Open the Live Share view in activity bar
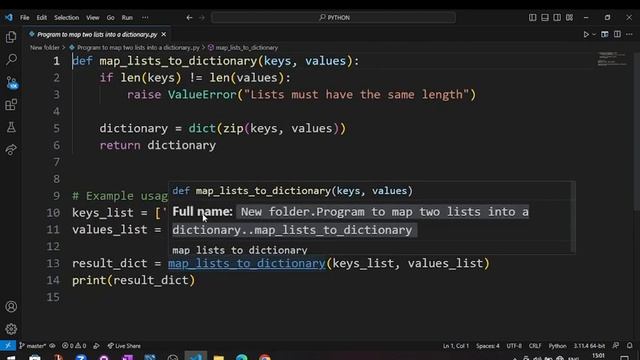This screenshot has height=360, width=640. tap(11, 150)
